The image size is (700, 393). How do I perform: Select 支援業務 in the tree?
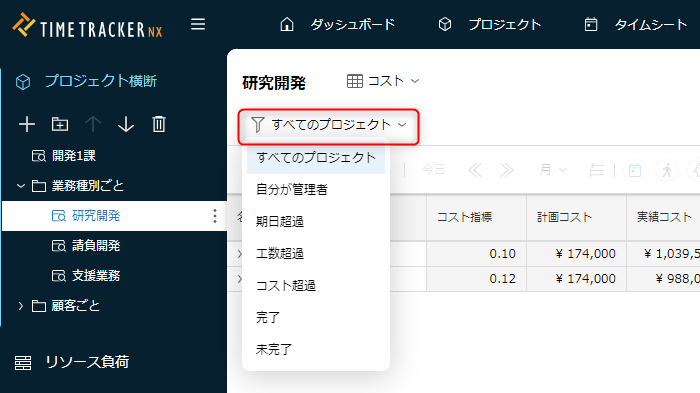tap(96, 276)
